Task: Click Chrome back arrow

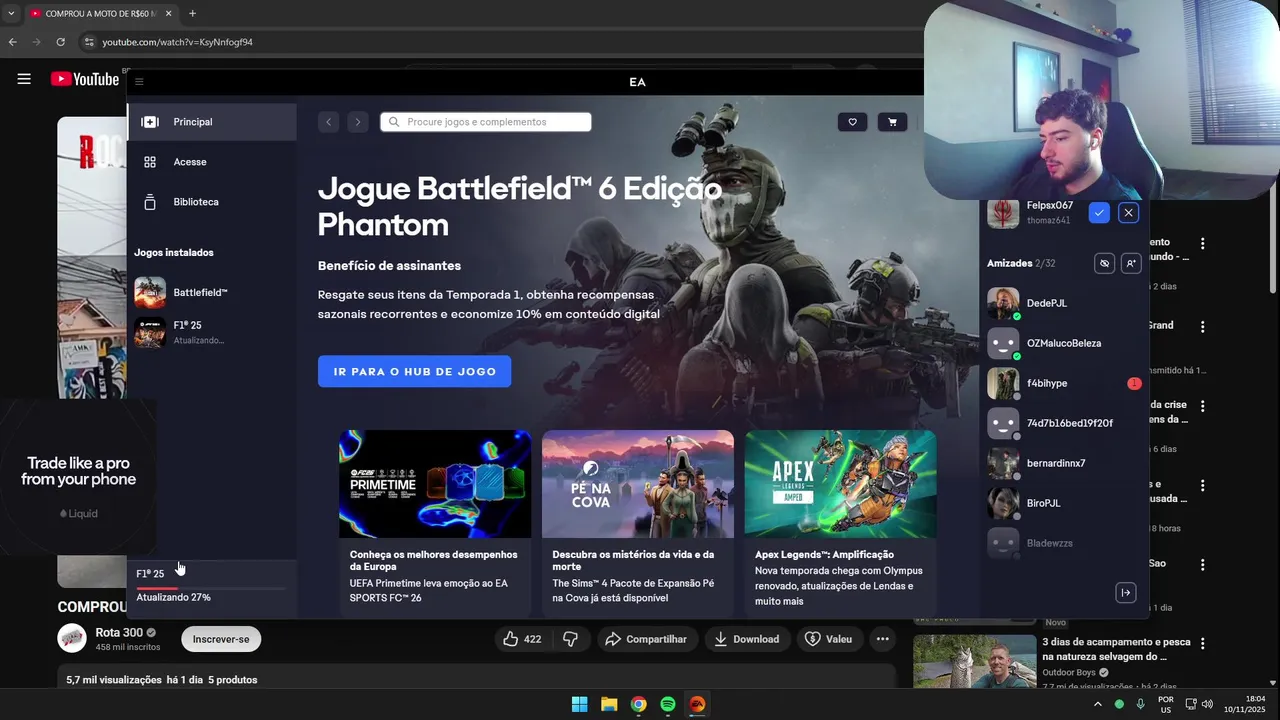Action: click(13, 42)
